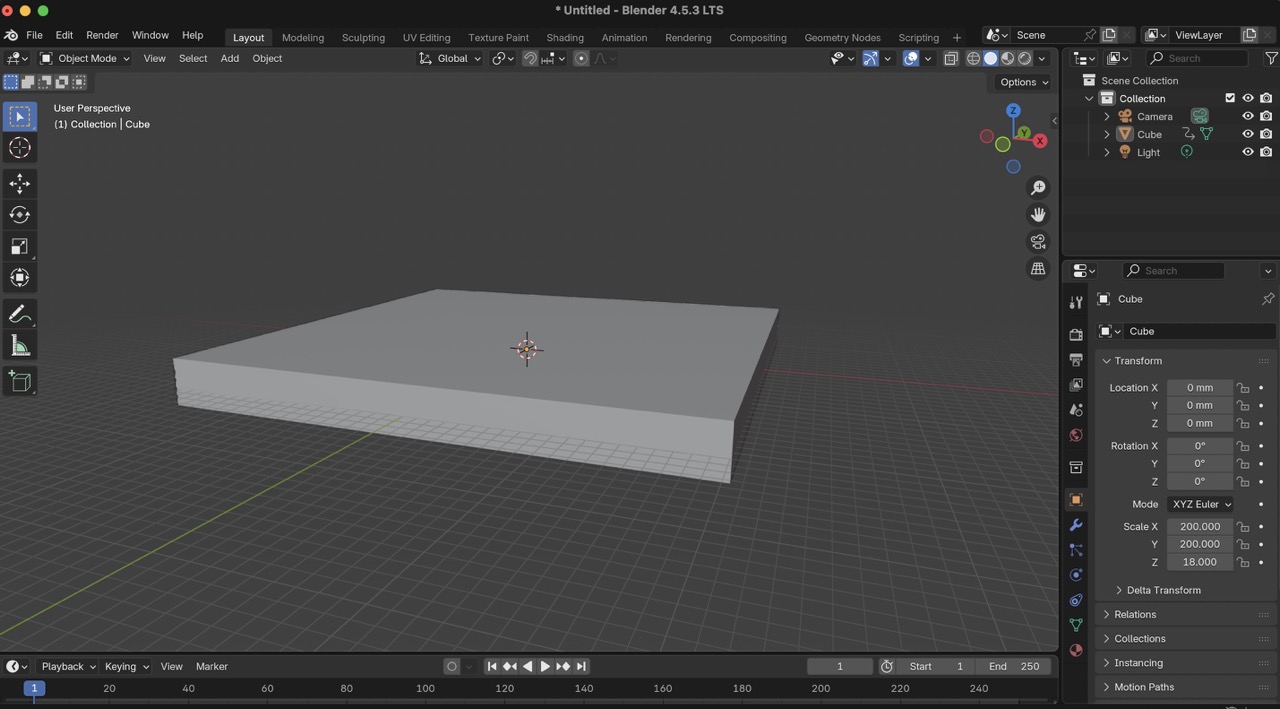Expand the Delta Transform panel

coord(1163,590)
